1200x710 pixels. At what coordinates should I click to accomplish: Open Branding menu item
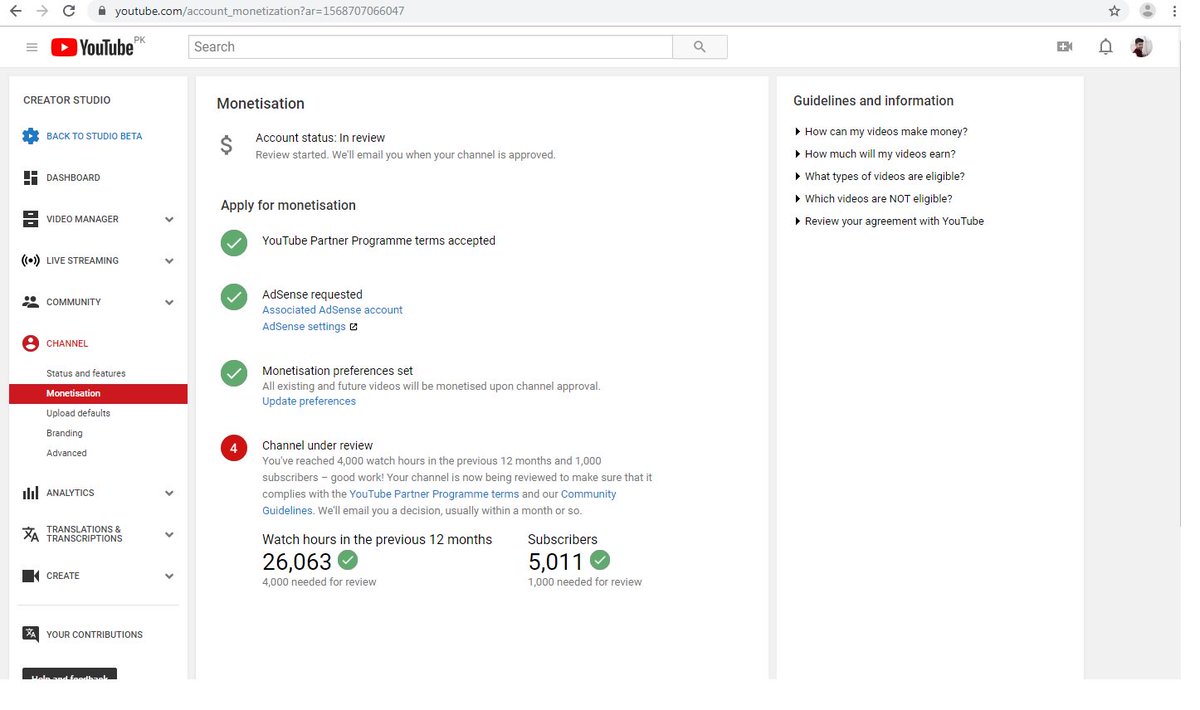click(x=64, y=433)
